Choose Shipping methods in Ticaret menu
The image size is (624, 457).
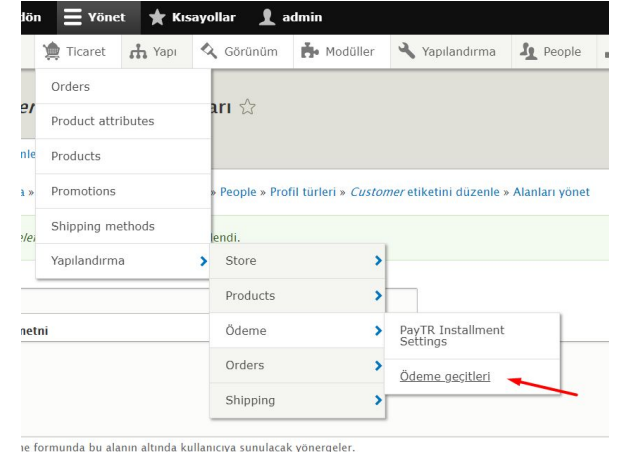(102, 226)
